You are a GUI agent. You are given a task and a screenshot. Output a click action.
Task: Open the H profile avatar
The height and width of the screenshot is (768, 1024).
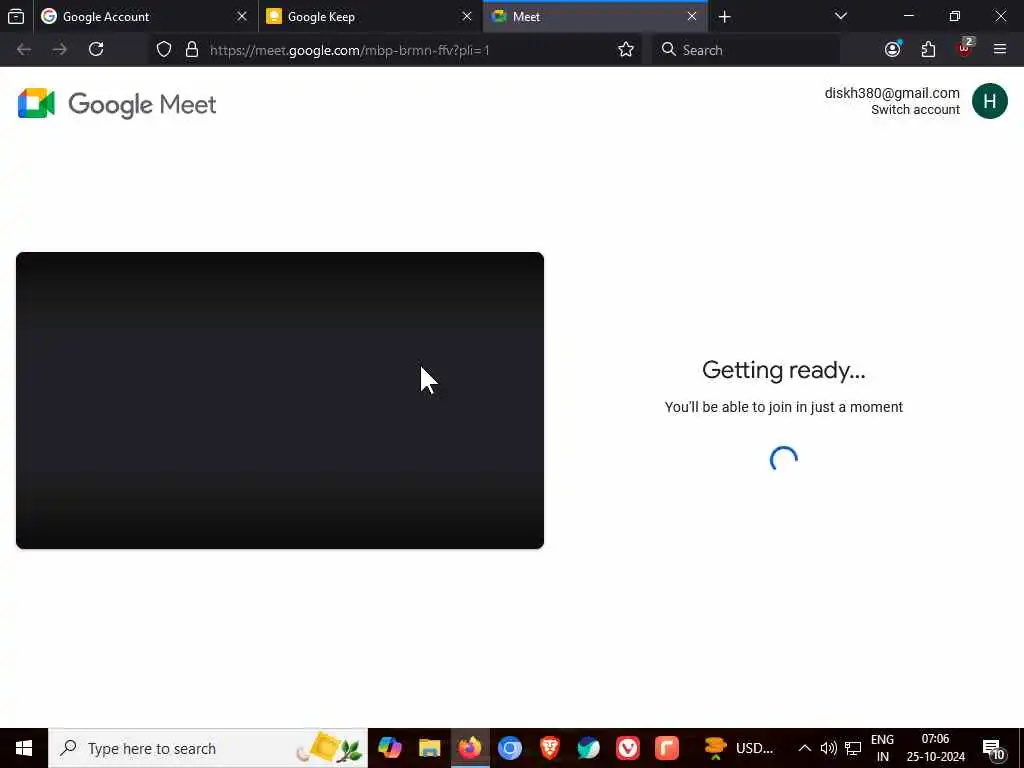pos(989,101)
